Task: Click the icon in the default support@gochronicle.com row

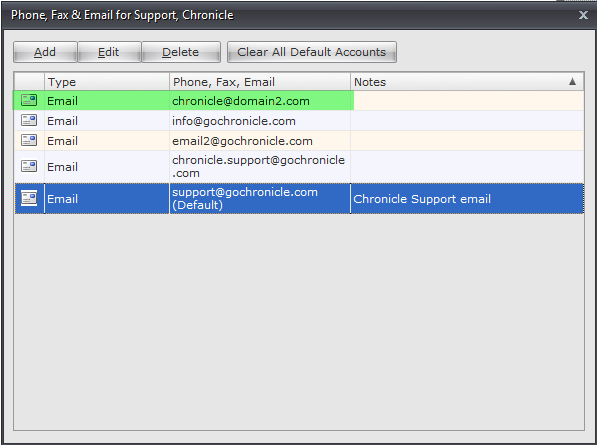Action: [x=29, y=198]
